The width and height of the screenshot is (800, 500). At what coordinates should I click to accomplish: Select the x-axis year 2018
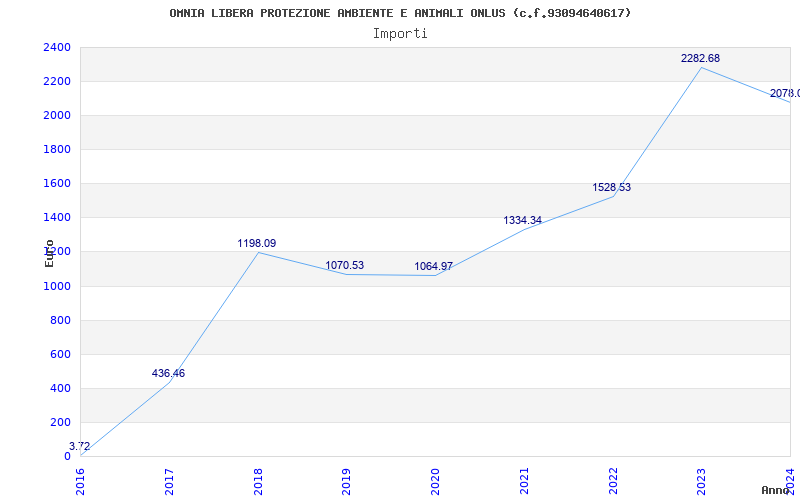click(x=258, y=481)
